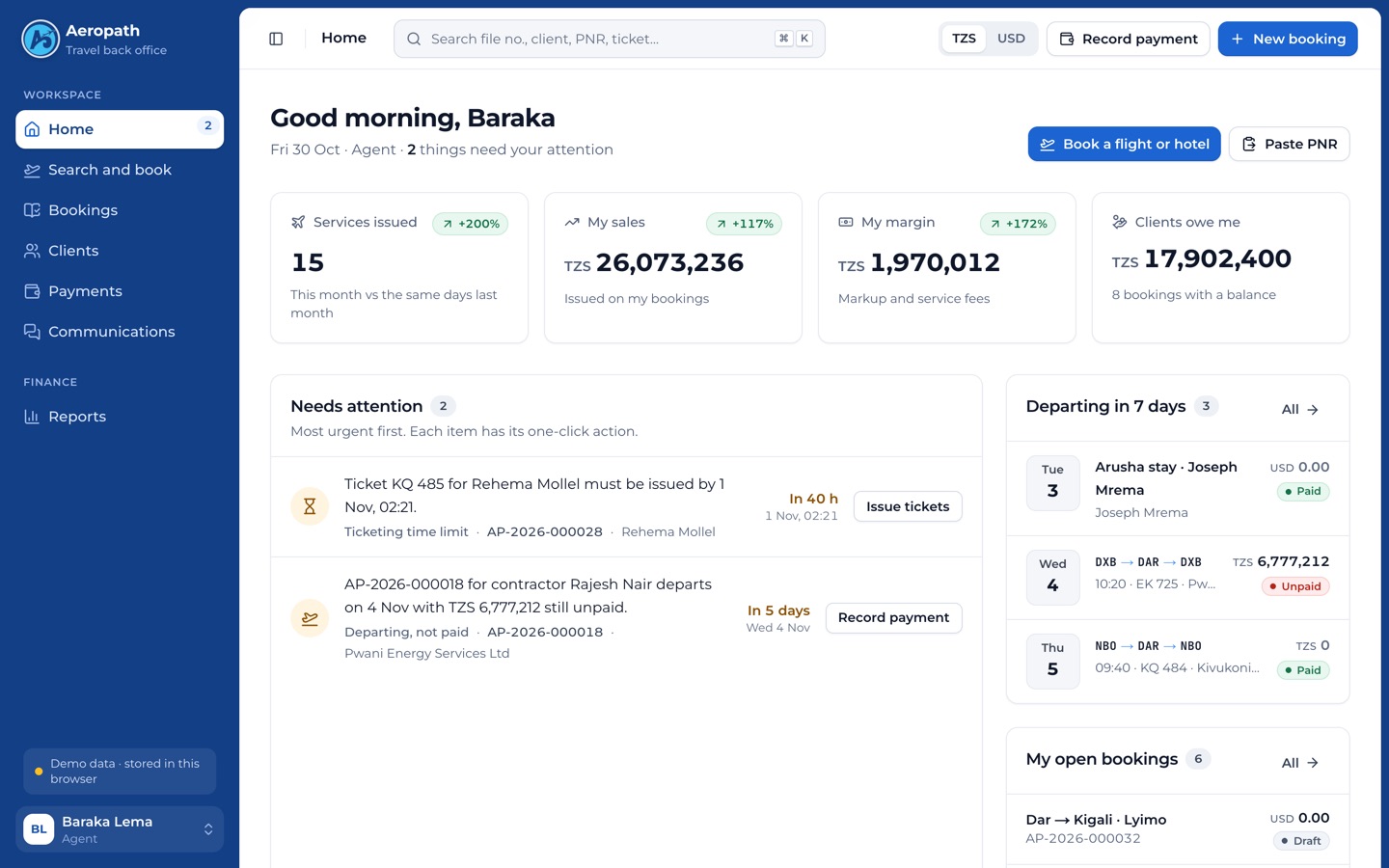The image size is (1389, 868).
Task: Click the My margin banknote icon
Action: 846,222
